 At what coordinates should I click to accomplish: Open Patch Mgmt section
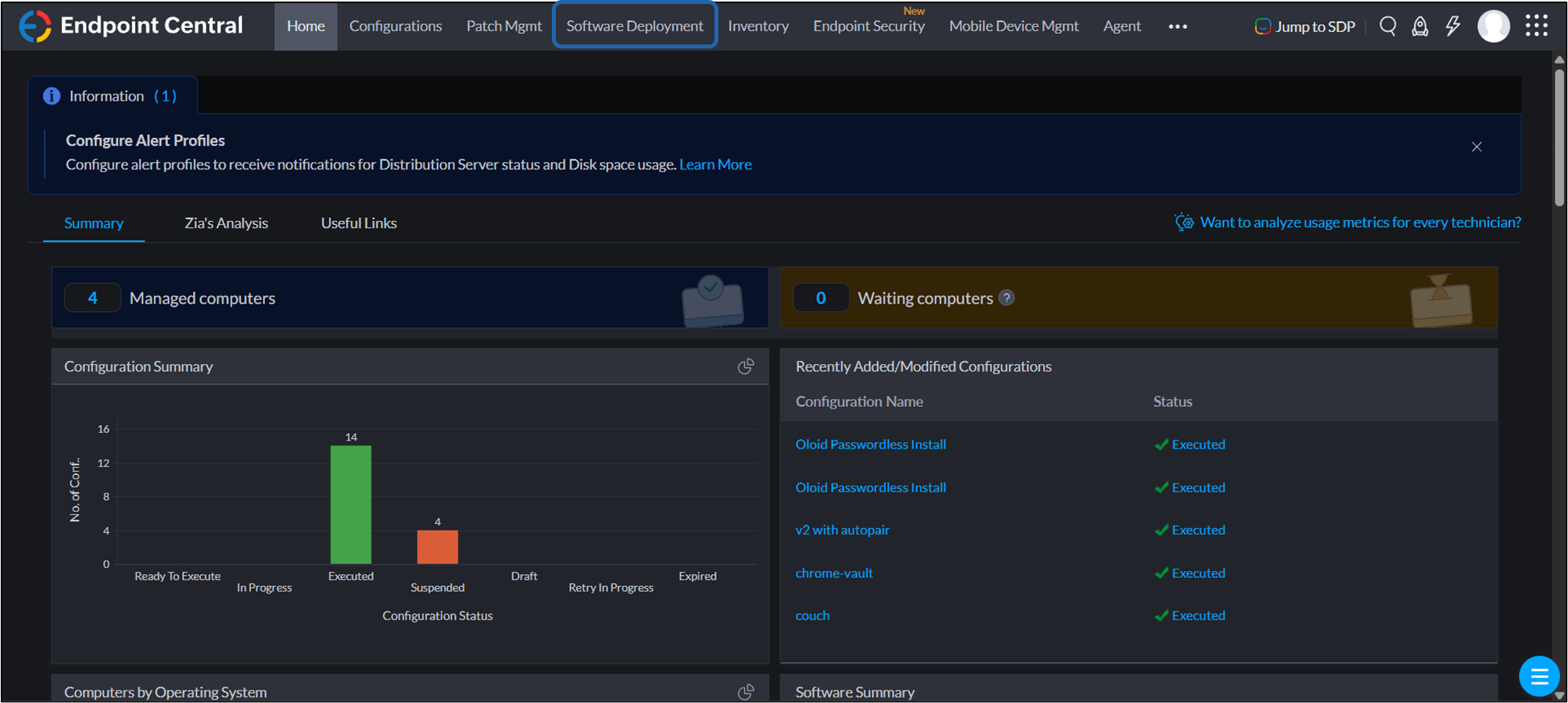tap(504, 27)
